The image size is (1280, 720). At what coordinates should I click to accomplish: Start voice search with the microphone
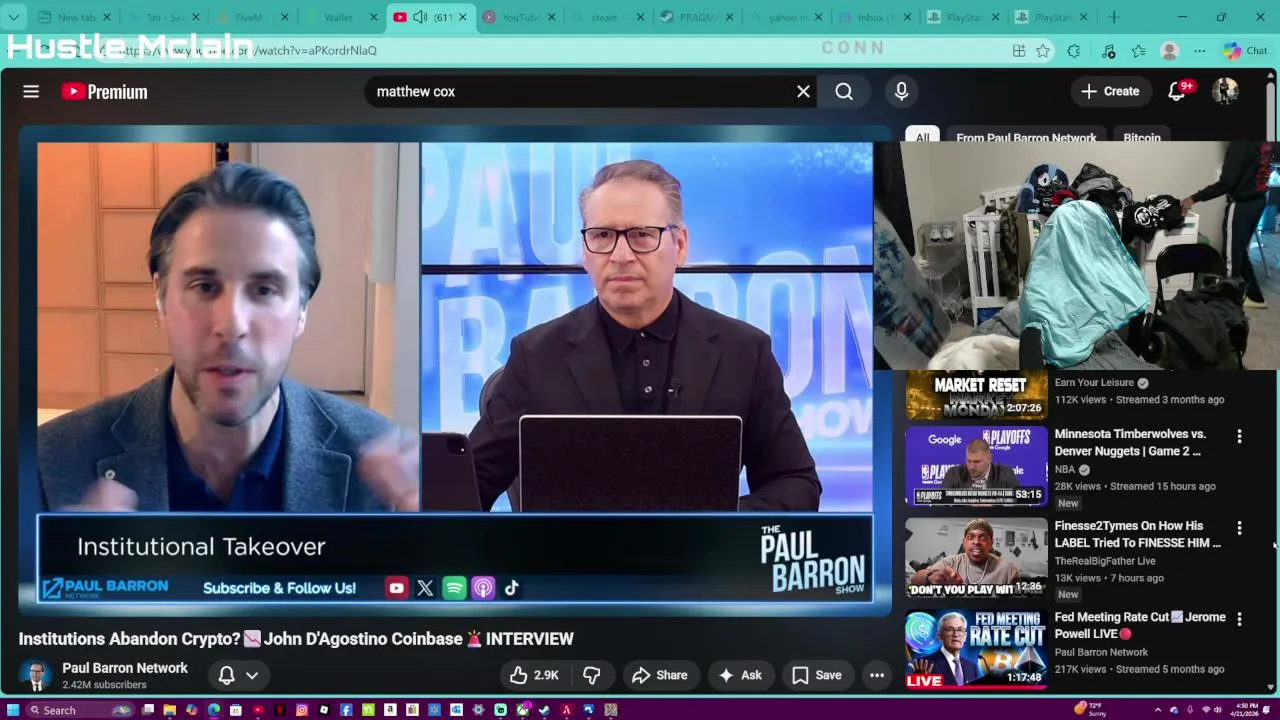[x=901, y=91]
